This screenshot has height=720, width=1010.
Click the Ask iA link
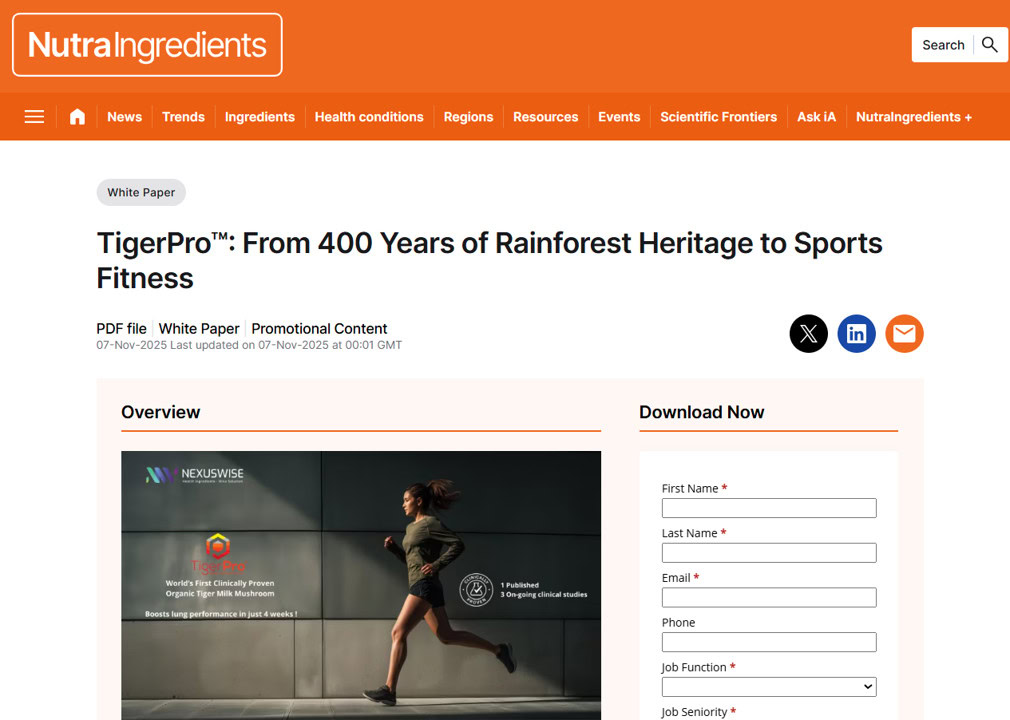[x=816, y=117]
